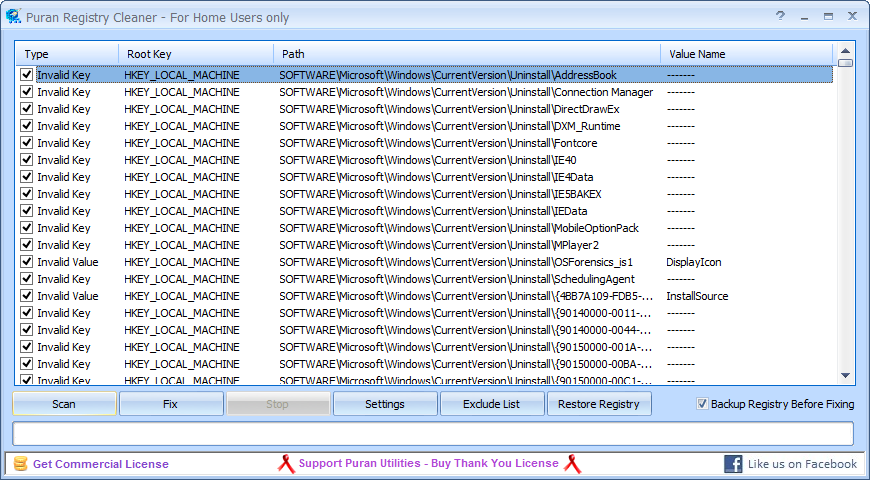Toggle checkbox for DXM_Runtime row

[26, 125]
